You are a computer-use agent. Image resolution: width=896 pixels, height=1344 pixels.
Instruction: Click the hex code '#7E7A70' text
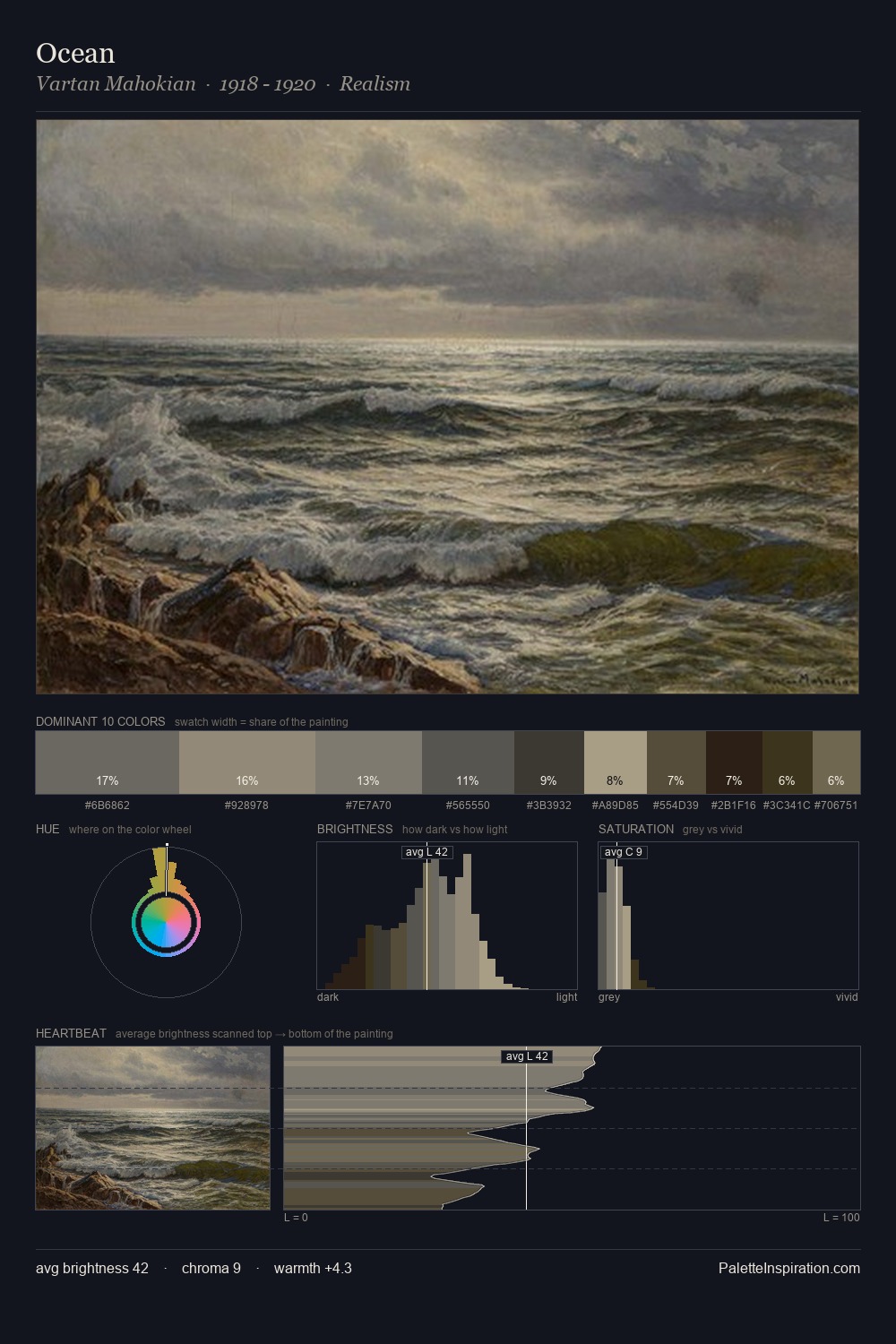pyautogui.click(x=368, y=806)
